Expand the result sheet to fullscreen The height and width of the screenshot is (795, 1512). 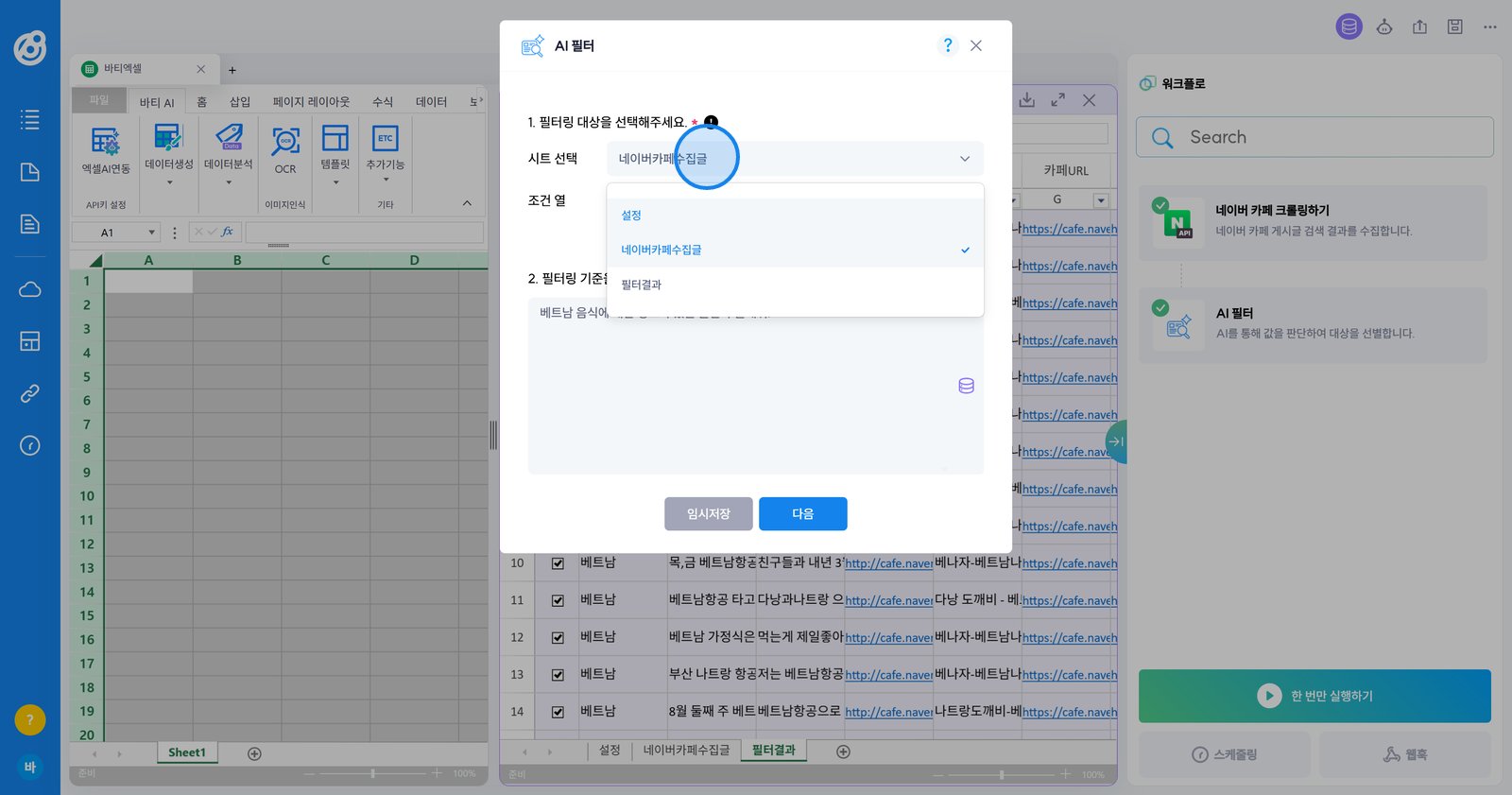(x=1058, y=99)
